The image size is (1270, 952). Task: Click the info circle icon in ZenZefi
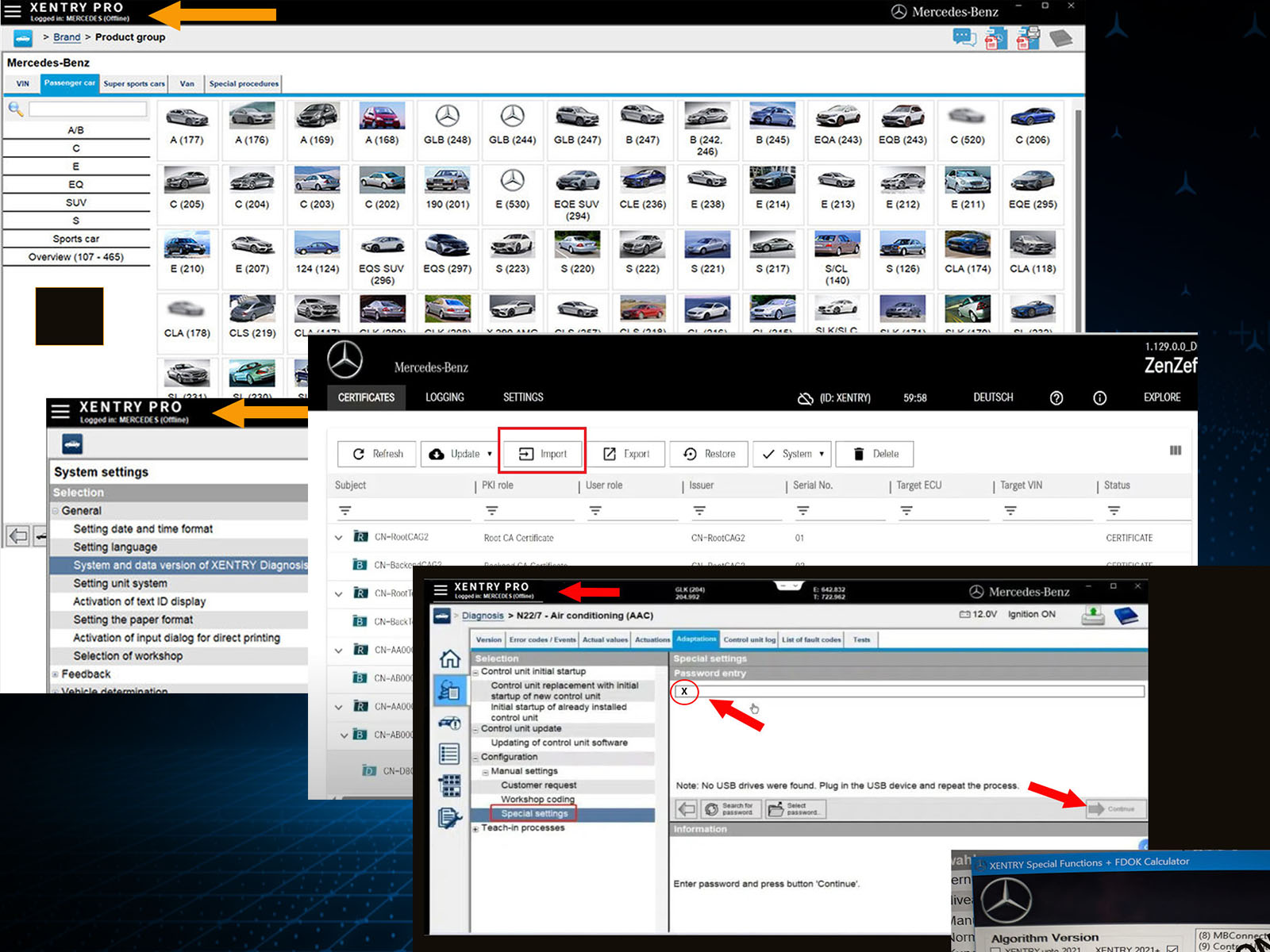click(x=1099, y=398)
